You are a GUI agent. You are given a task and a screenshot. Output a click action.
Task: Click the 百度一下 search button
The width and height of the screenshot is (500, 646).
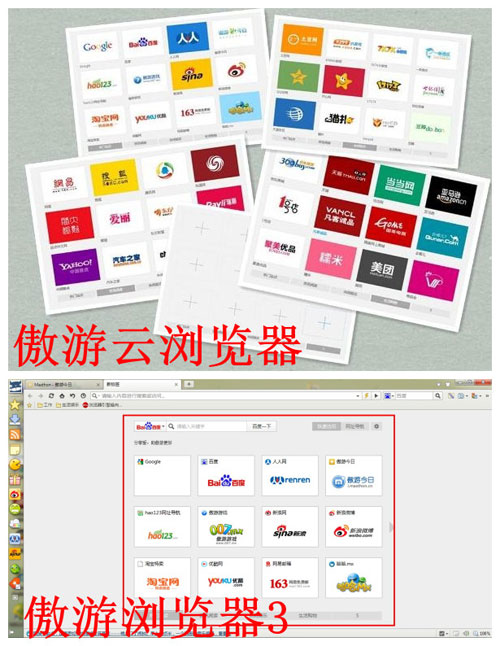262,426
